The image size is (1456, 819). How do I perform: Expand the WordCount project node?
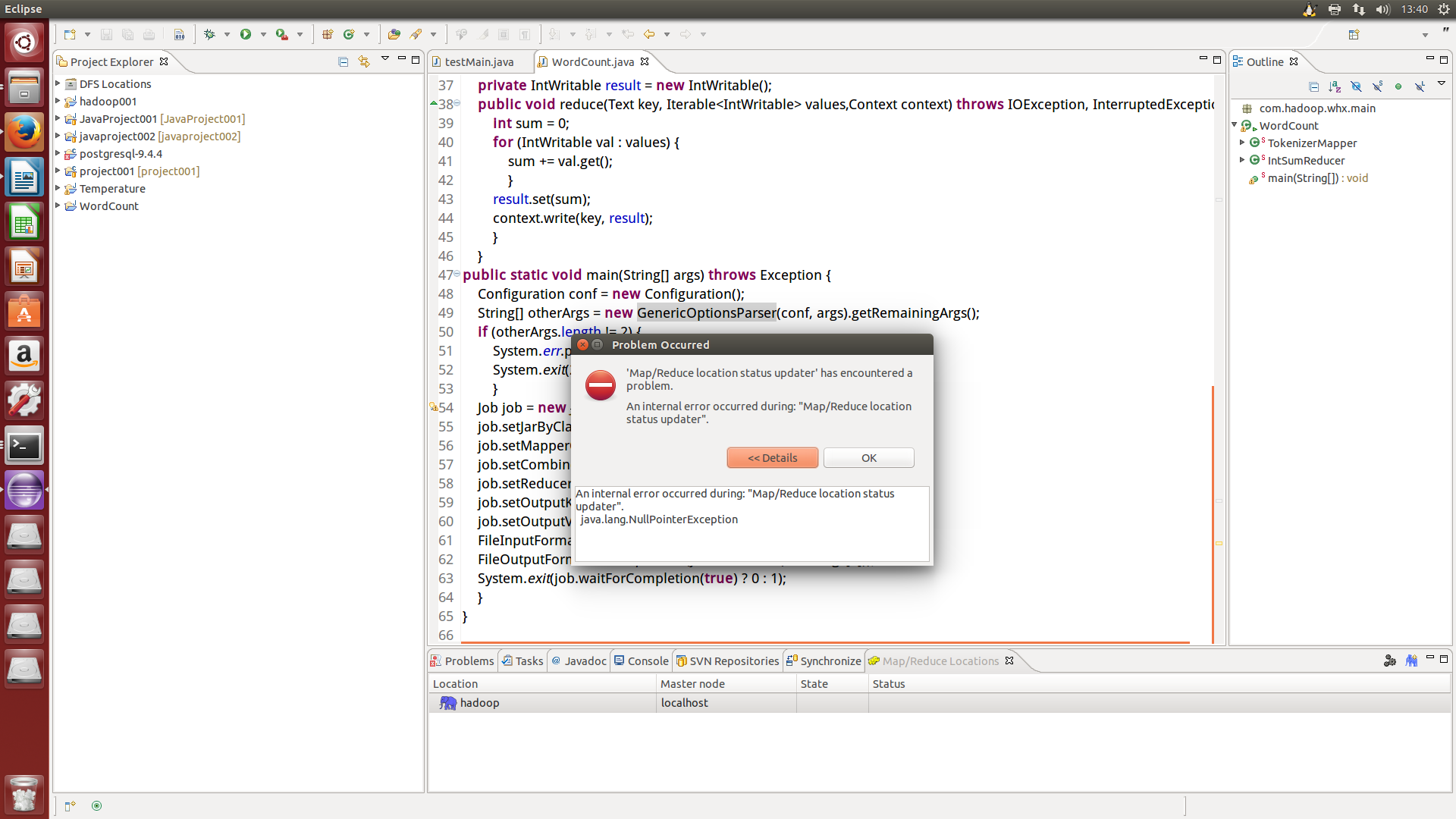click(x=58, y=206)
